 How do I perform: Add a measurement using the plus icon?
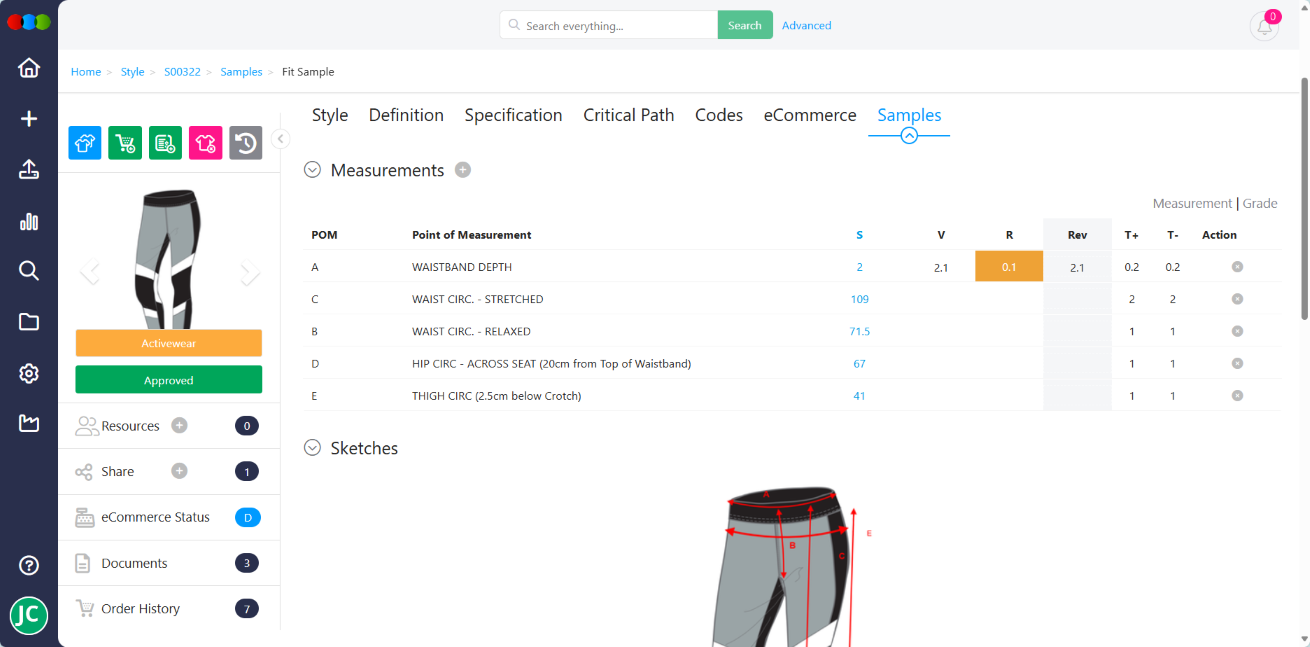463,170
